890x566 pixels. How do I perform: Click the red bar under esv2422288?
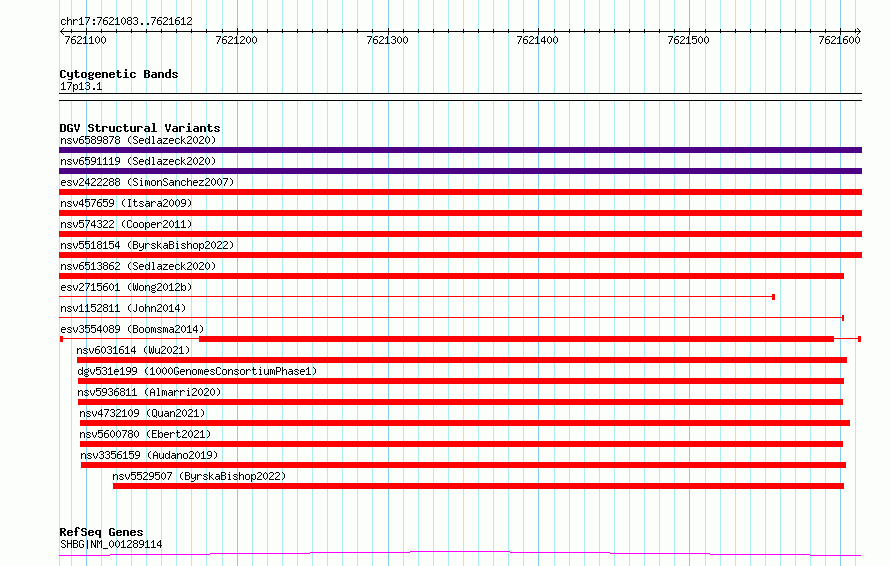(460, 192)
